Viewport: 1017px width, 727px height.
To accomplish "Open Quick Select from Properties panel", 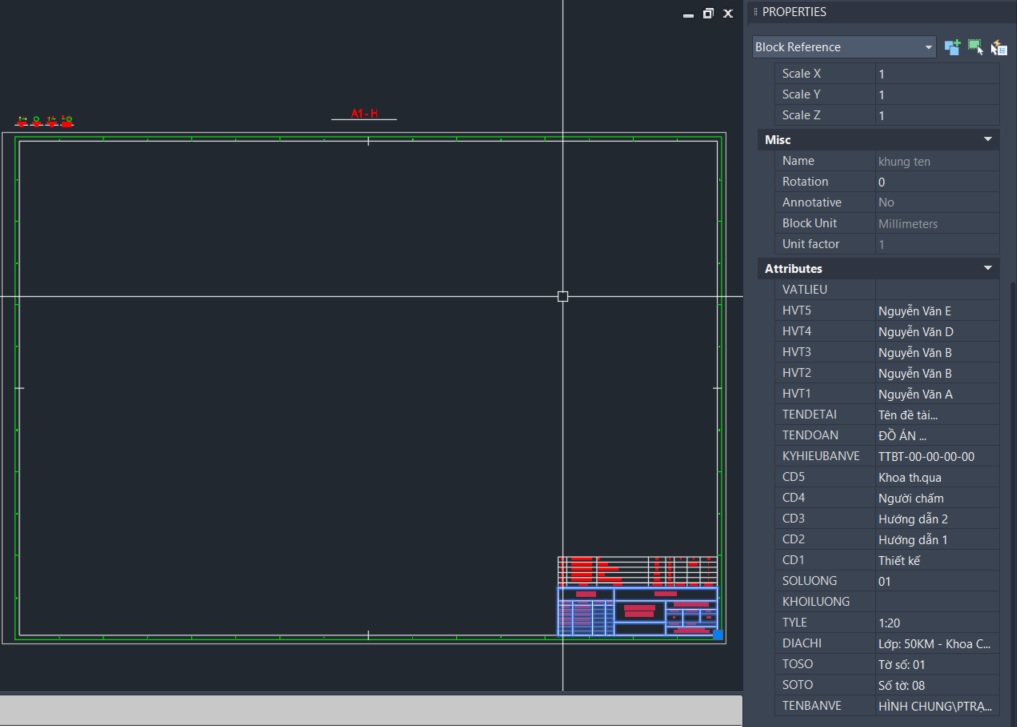I will 998,47.
